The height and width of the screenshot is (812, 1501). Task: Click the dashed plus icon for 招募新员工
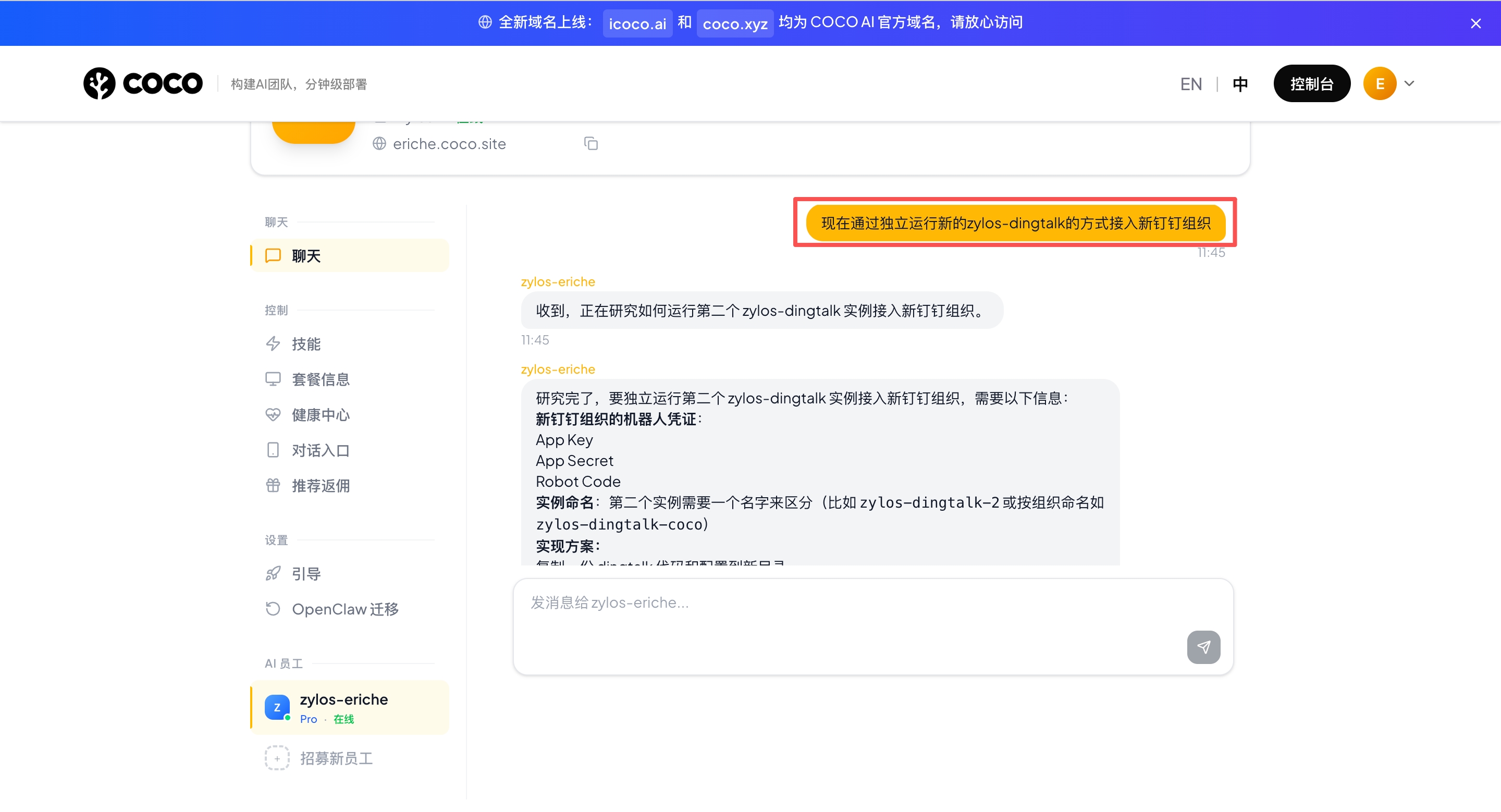[x=277, y=758]
